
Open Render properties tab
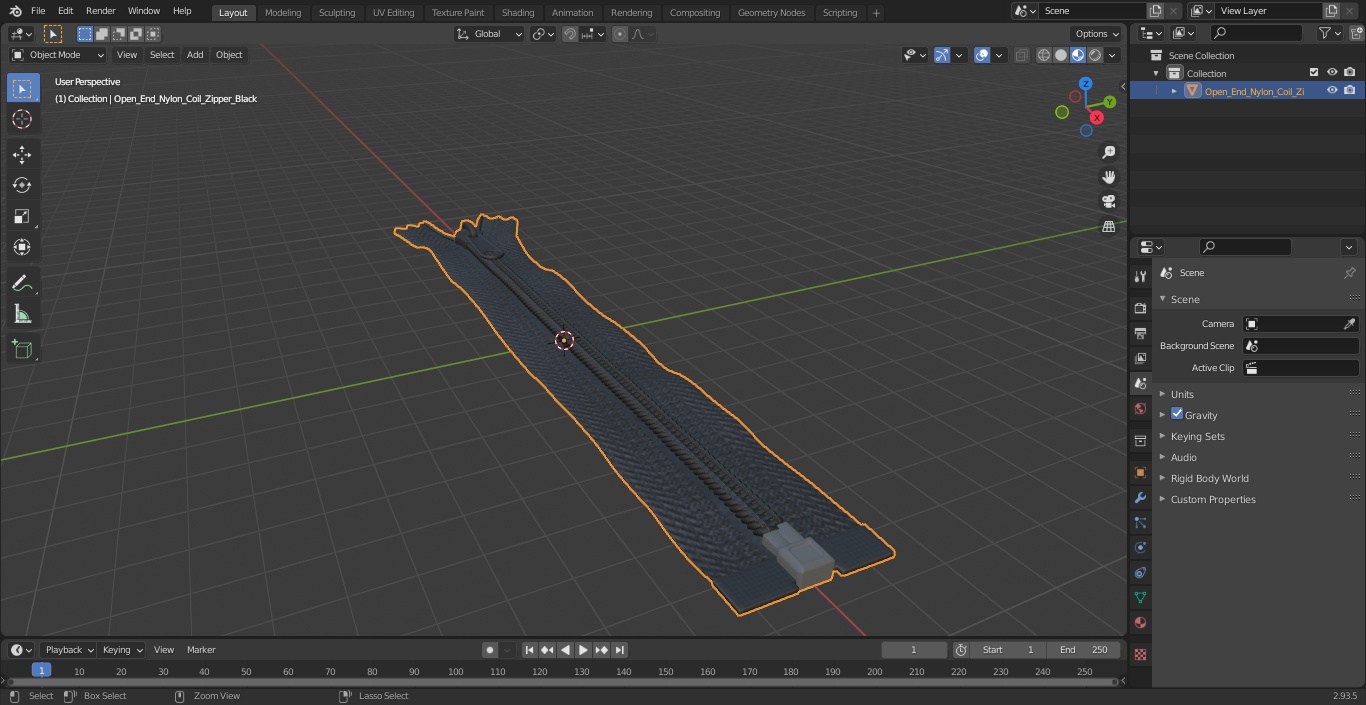point(1140,308)
